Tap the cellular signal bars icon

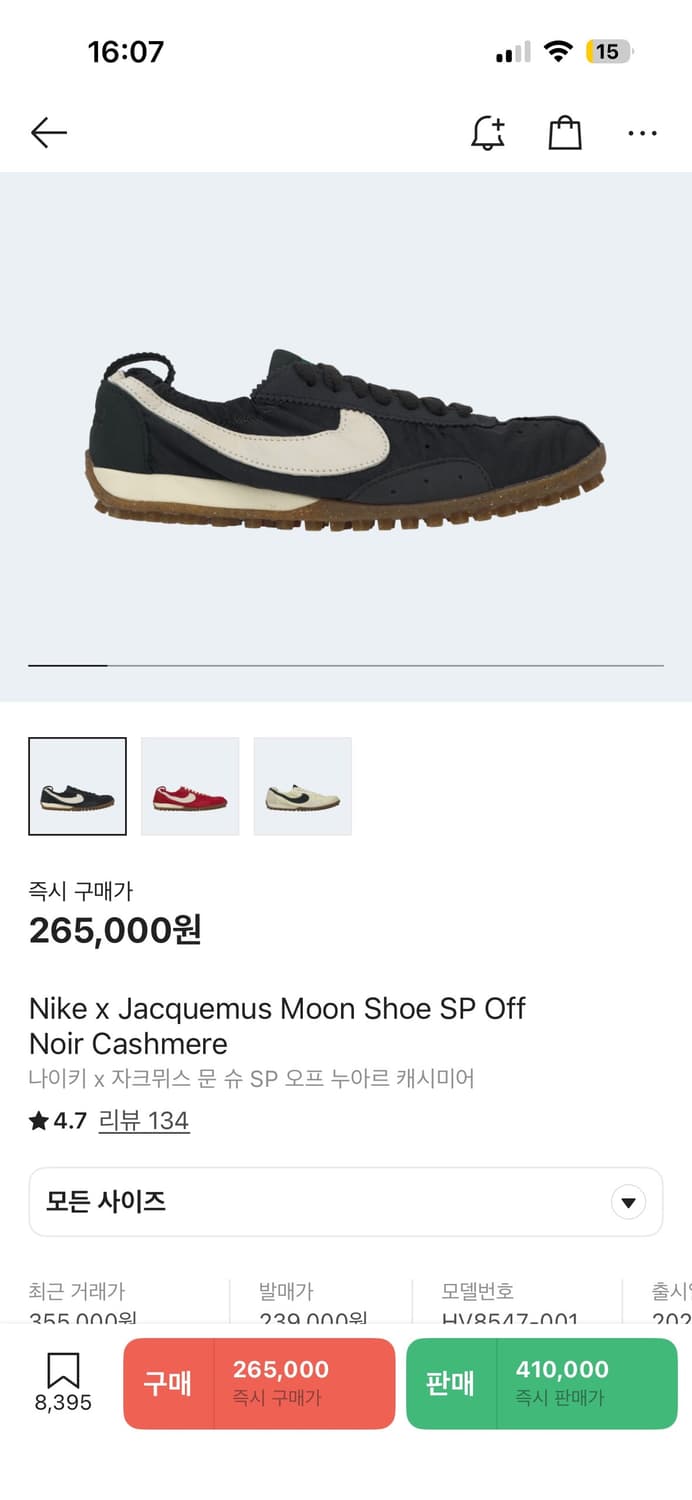514,53
